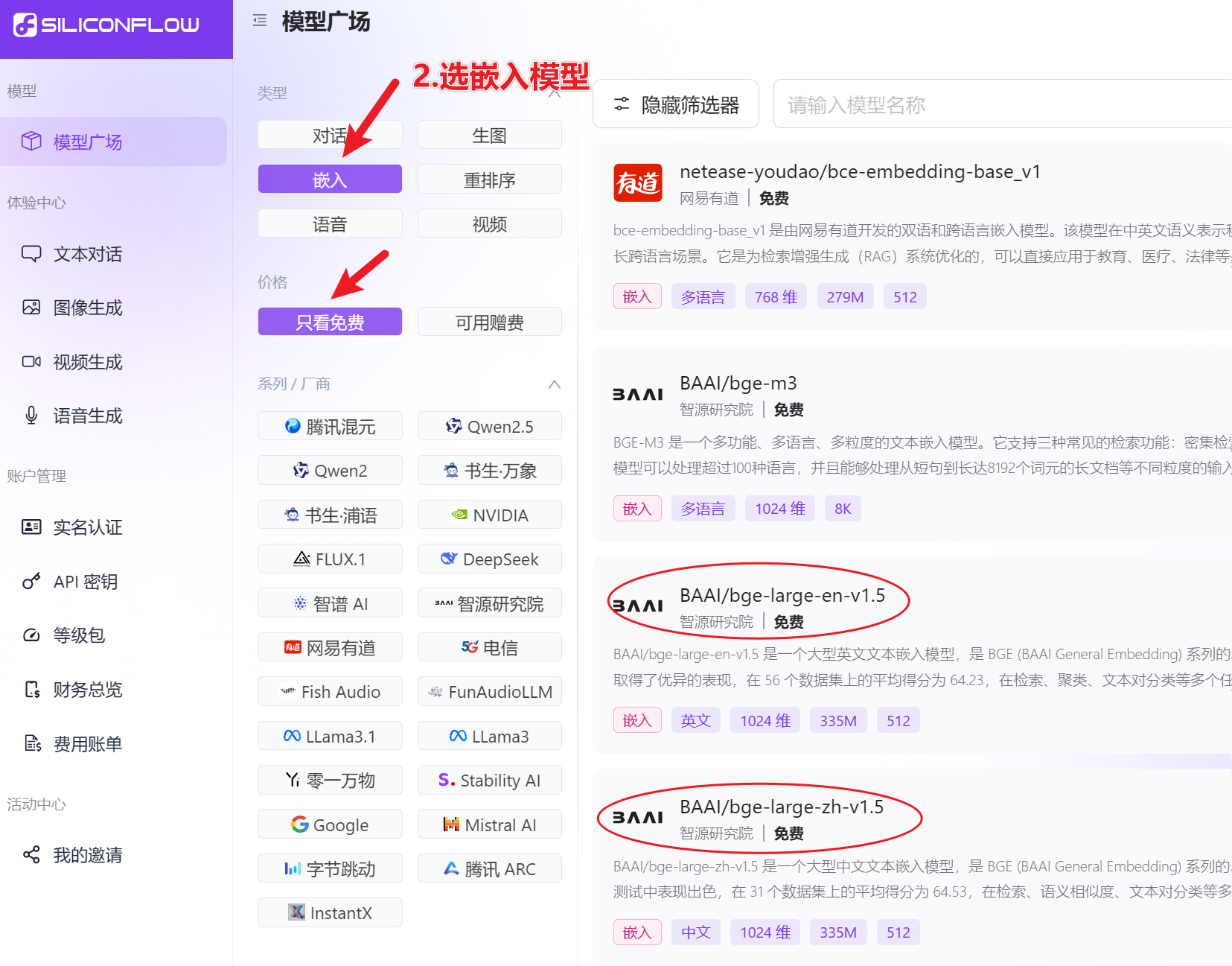Click the 等级包 gauge icon
The width and height of the screenshot is (1232, 966).
(31, 635)
